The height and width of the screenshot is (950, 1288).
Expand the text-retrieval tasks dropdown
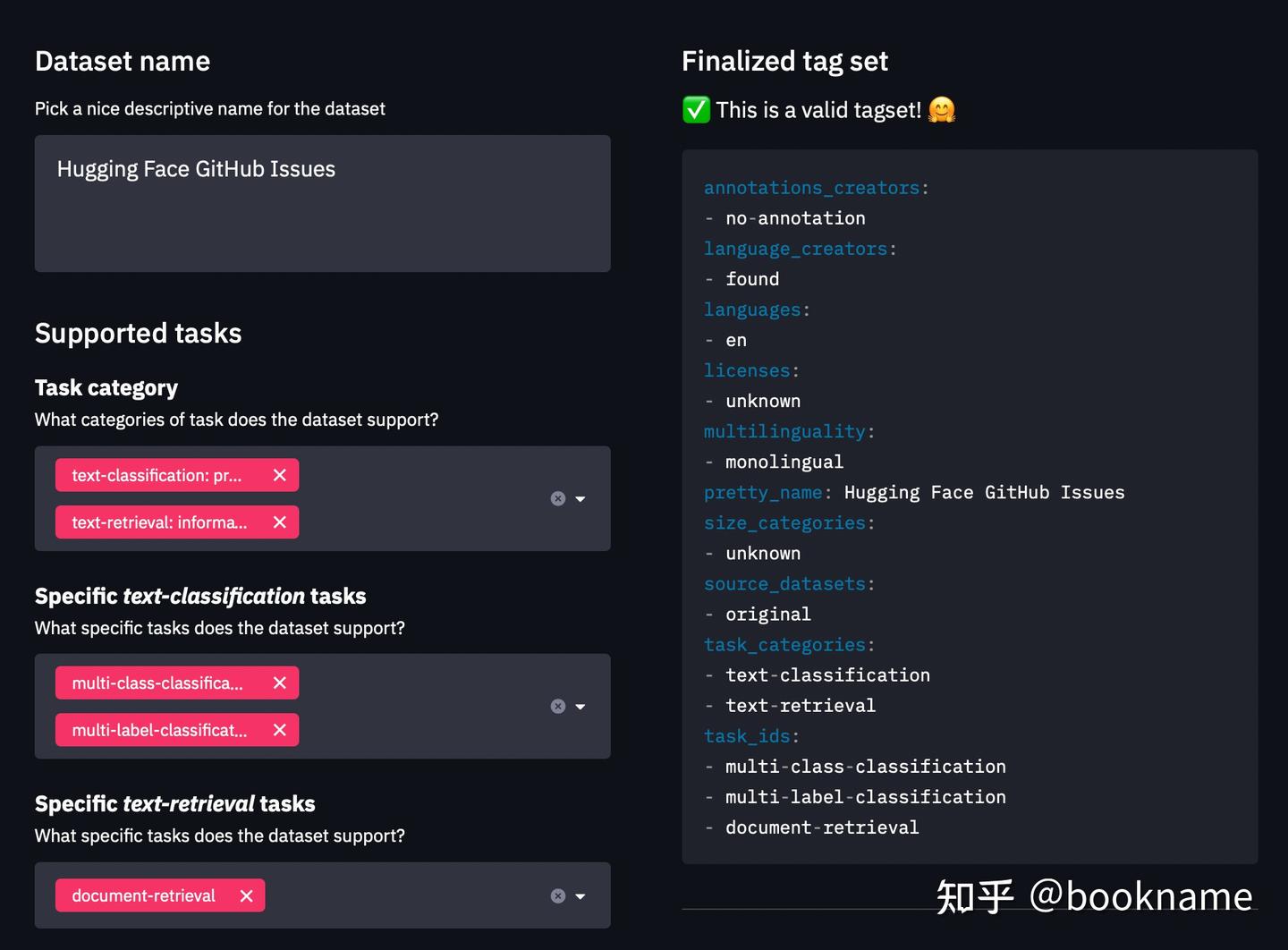click(580, 895)
